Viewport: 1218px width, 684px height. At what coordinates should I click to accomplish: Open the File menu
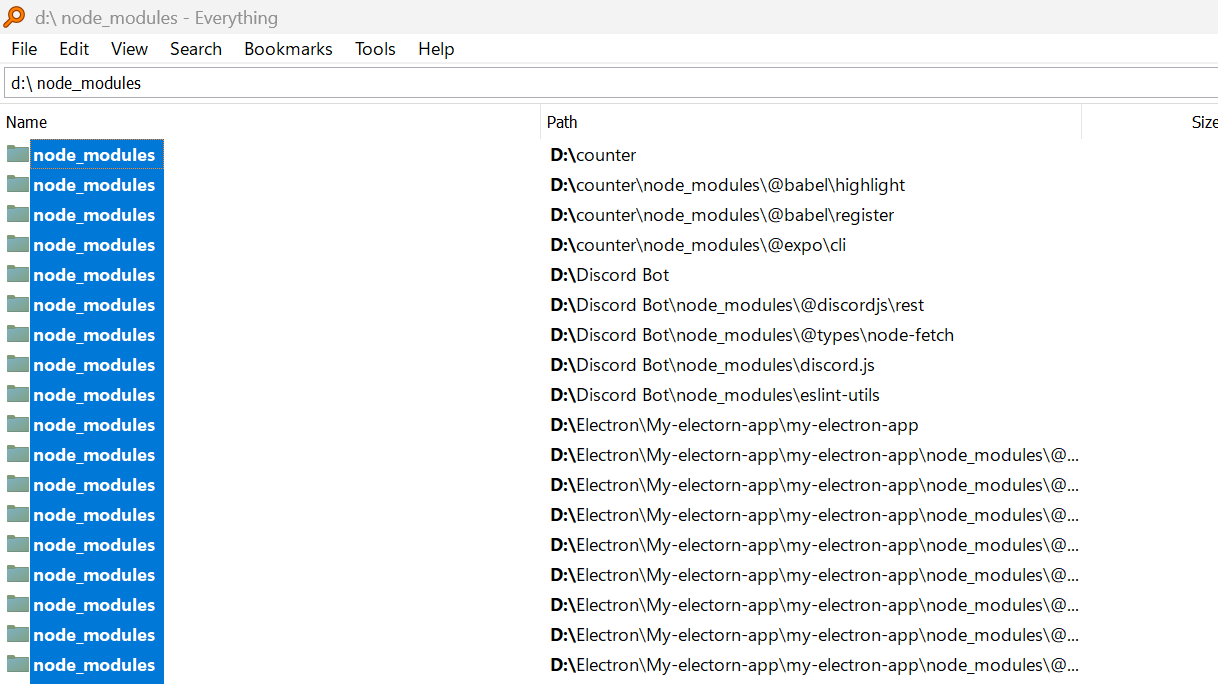24,49
